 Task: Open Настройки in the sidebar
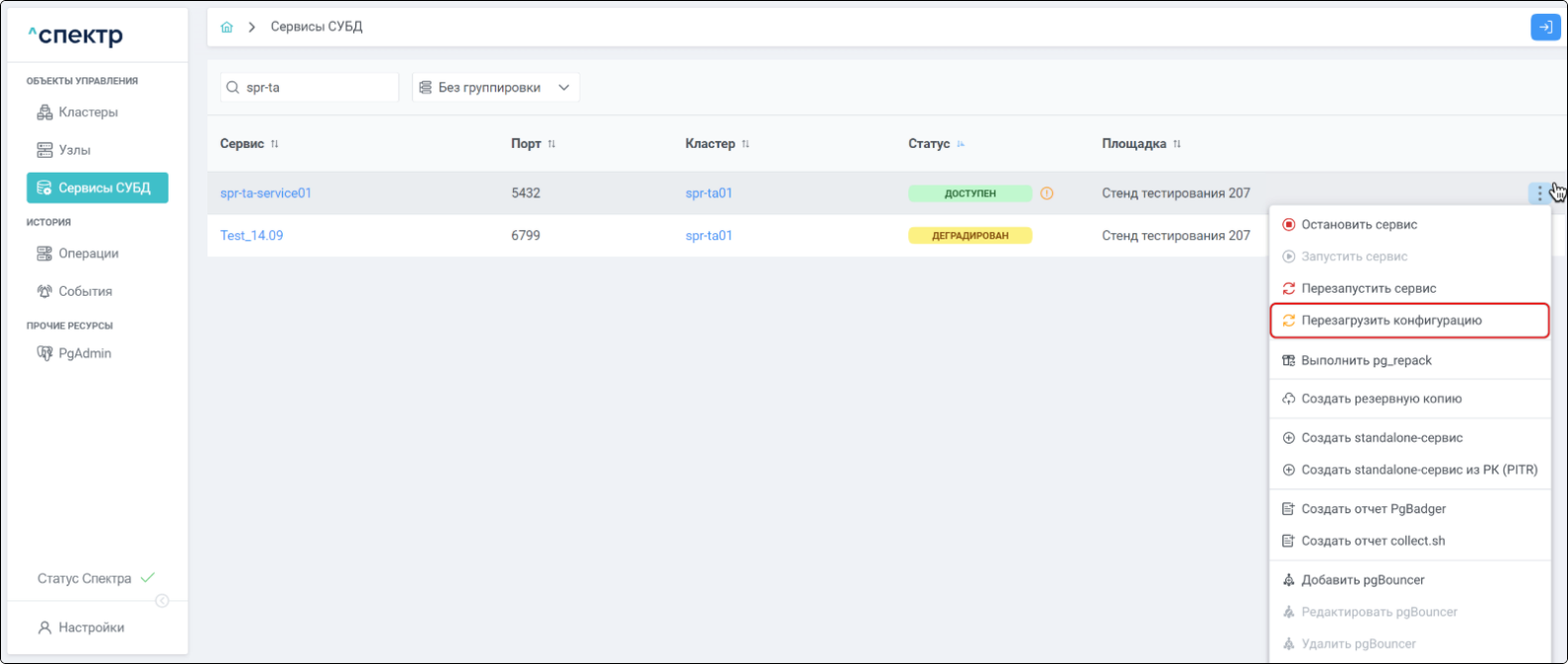pyautogui.click(x=90, y=627)
